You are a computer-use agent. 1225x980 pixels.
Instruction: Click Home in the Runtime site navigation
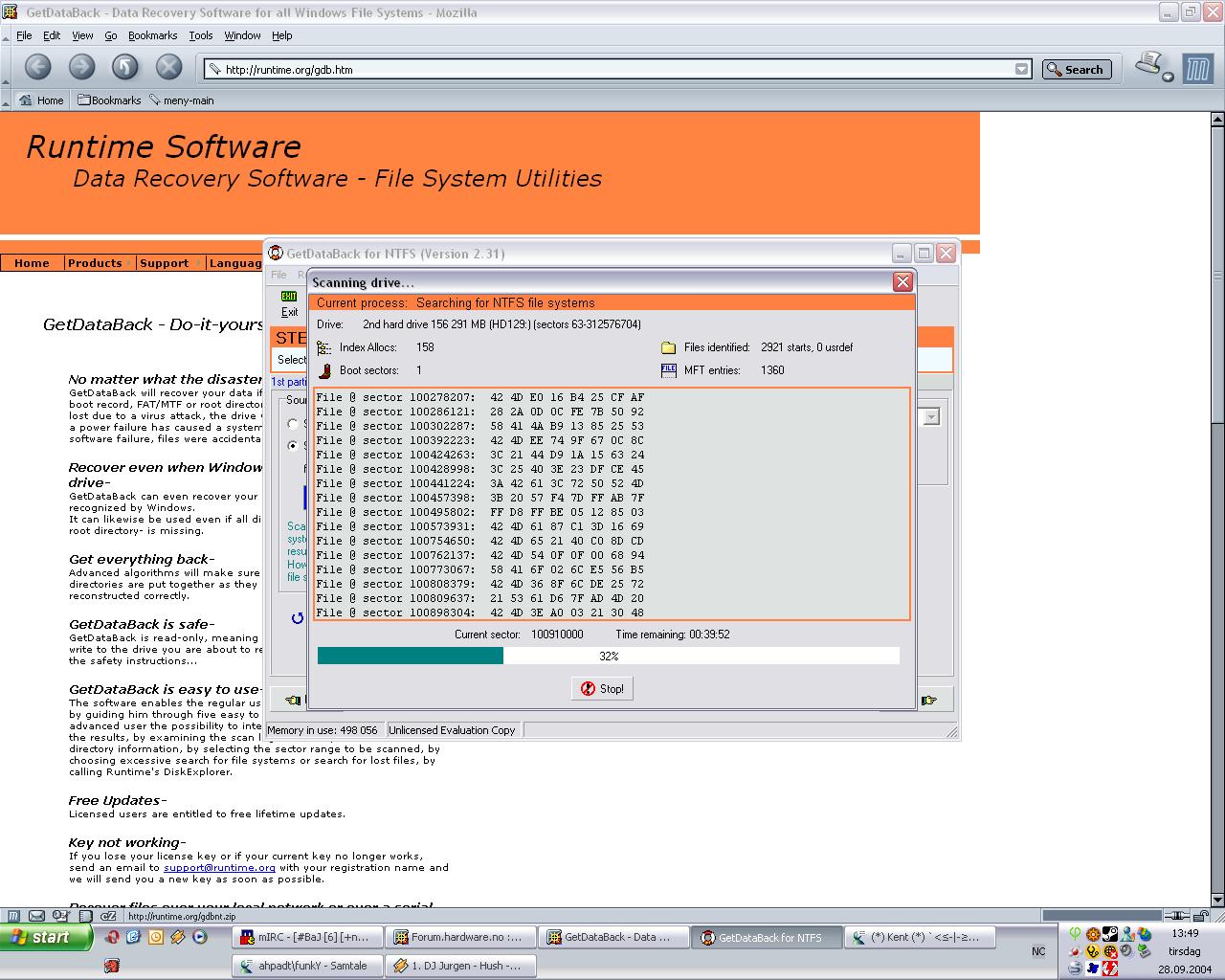point(32,263)
